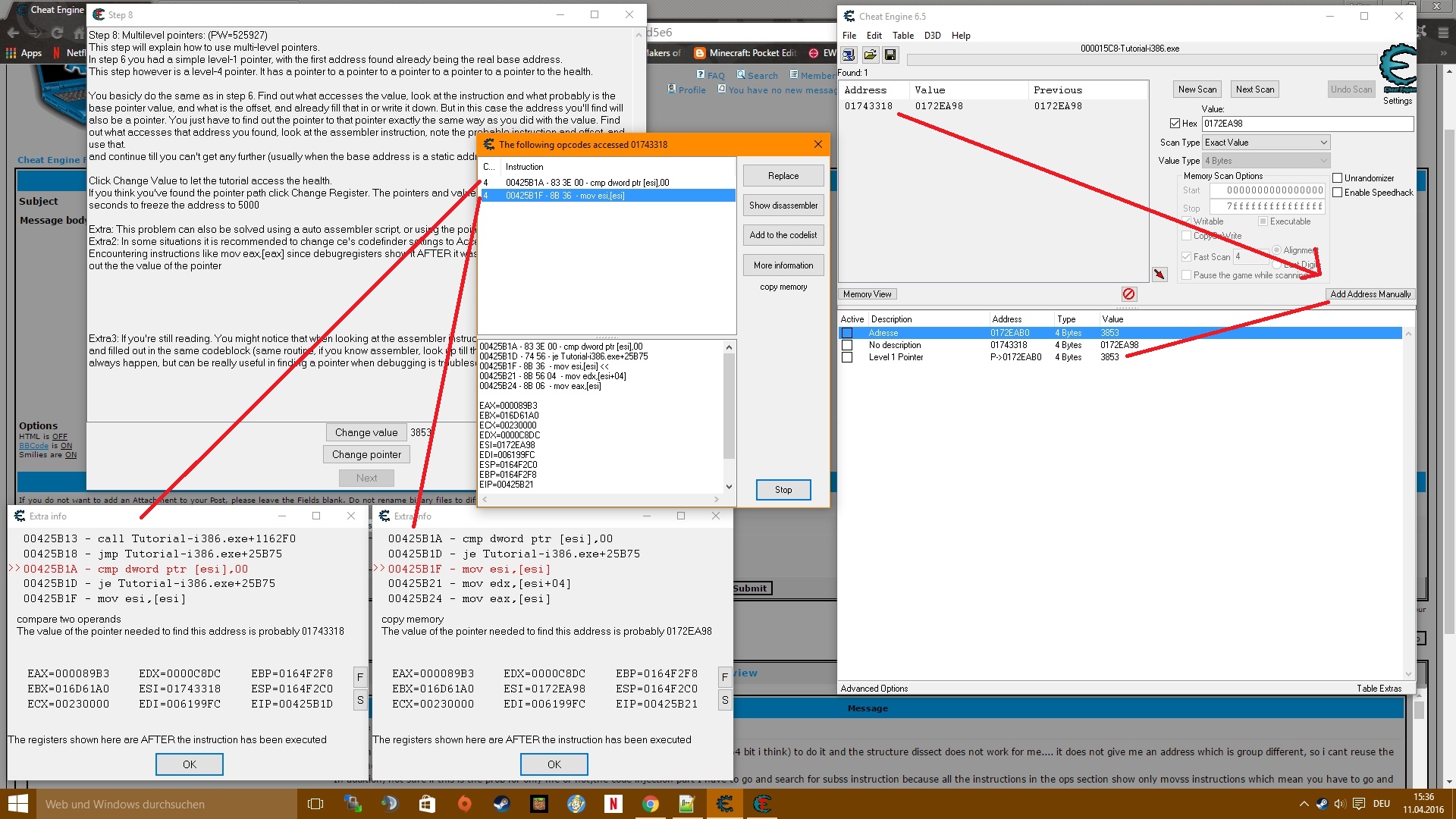The width and height of the screenshot is (1456, 819).
Task: Click the S button in right Extra info window
Action: (725, 700)
